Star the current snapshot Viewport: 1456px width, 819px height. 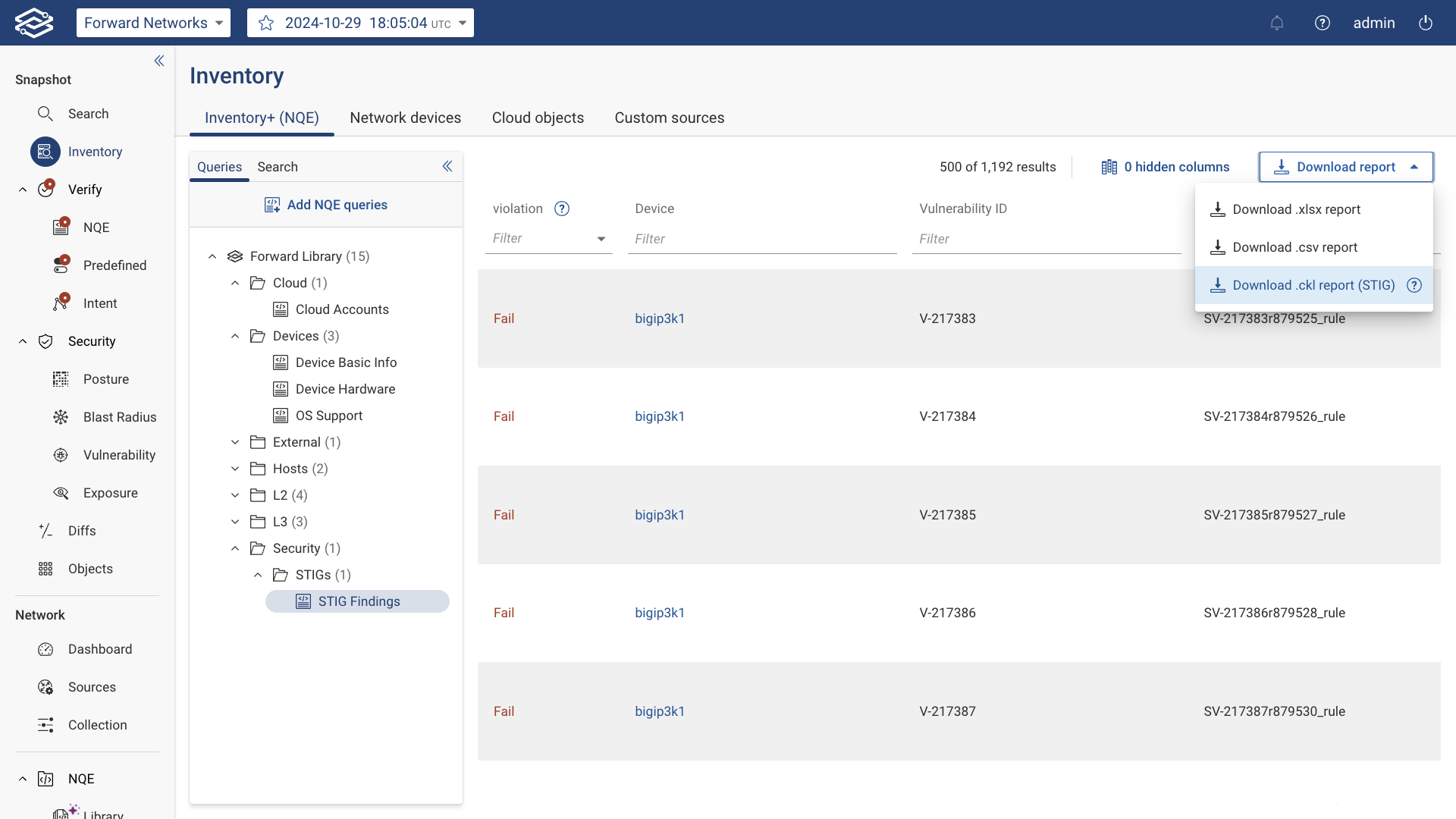point(266,23)
